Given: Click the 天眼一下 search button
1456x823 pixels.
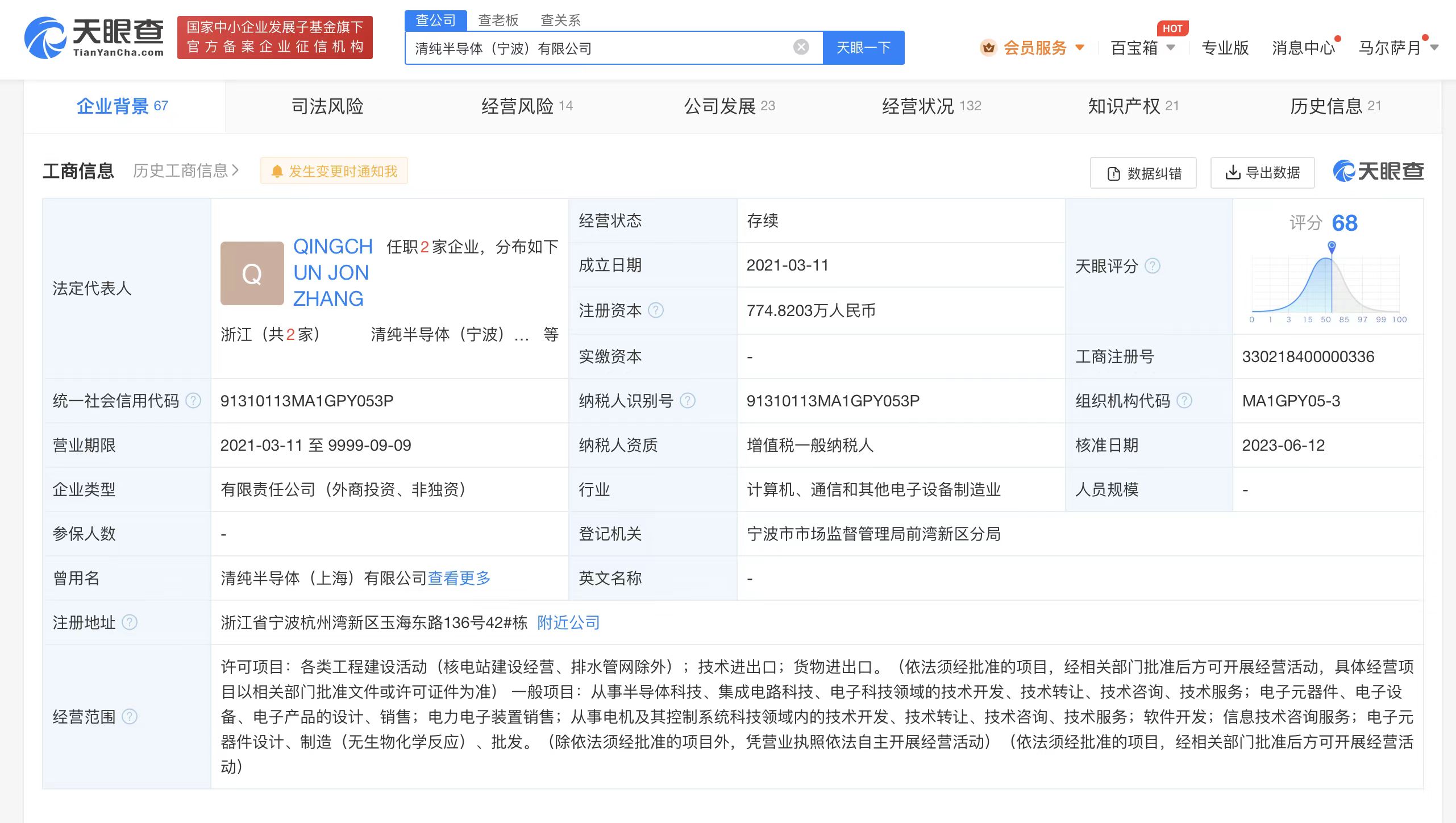Looking at the screenshot, I should [863, 48].
